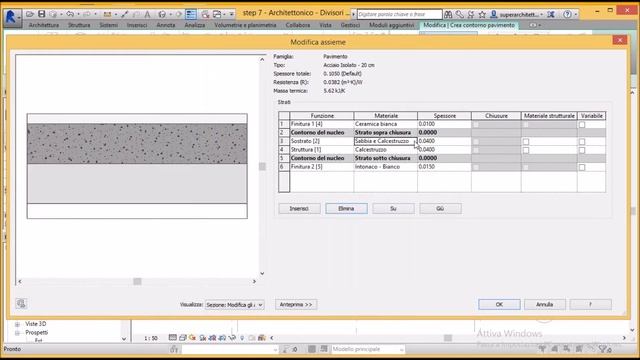Click the Help question mark icon
Viewport: 640px width, 360px height.
[x=567, y=14]
